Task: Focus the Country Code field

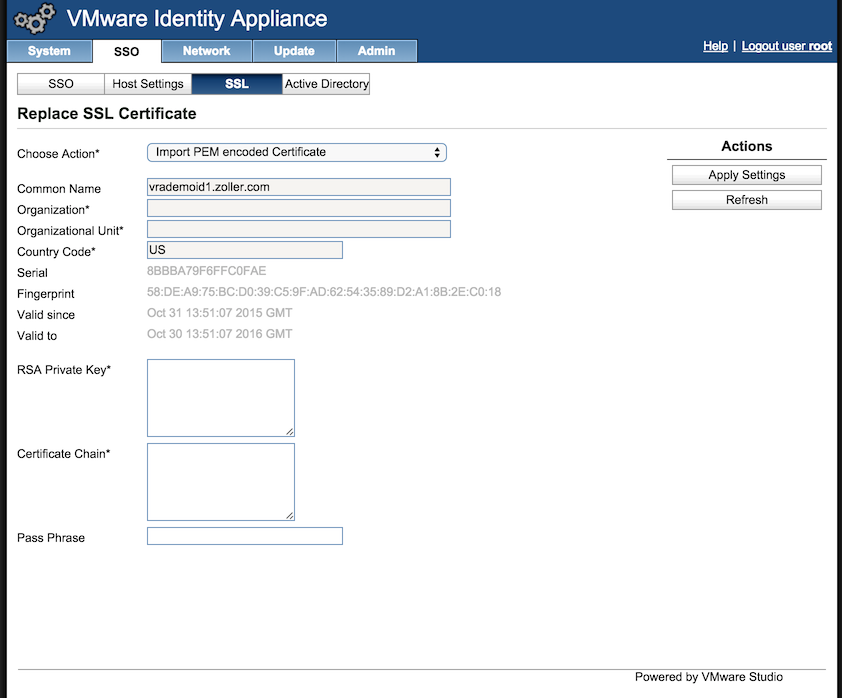Action: click(x=244, y=250)
